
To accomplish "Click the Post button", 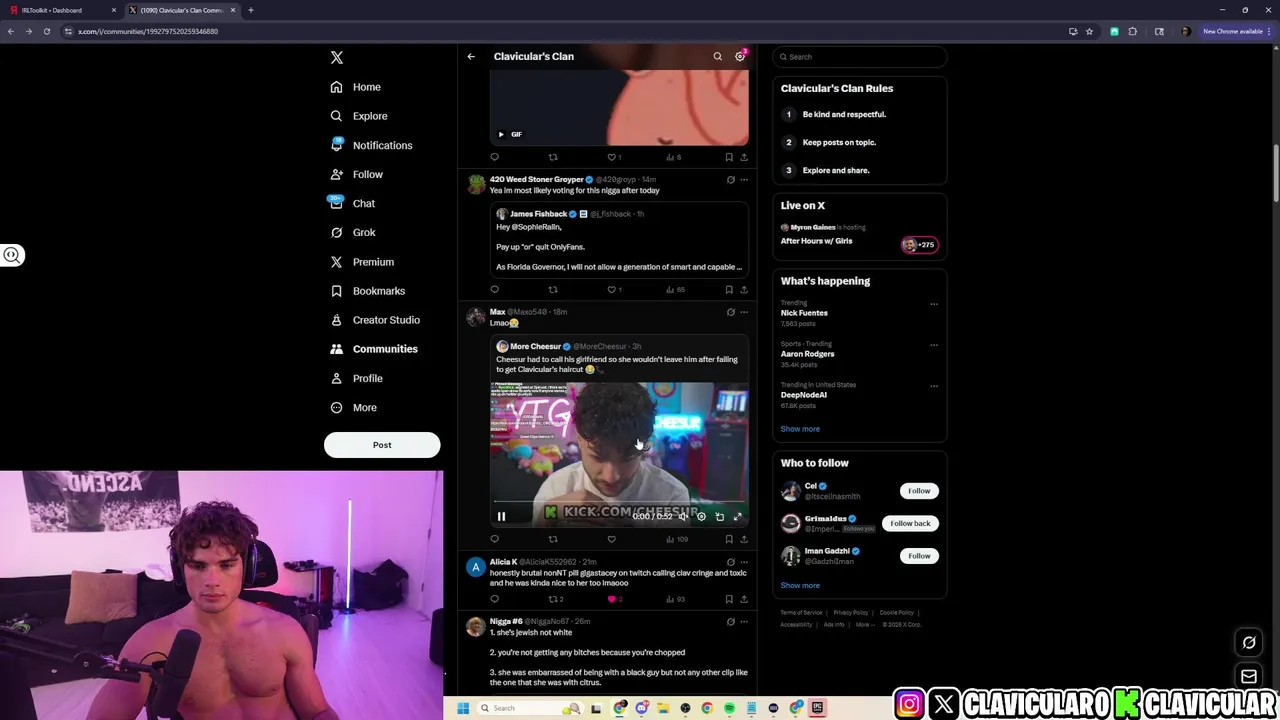I will coord(382,445).
